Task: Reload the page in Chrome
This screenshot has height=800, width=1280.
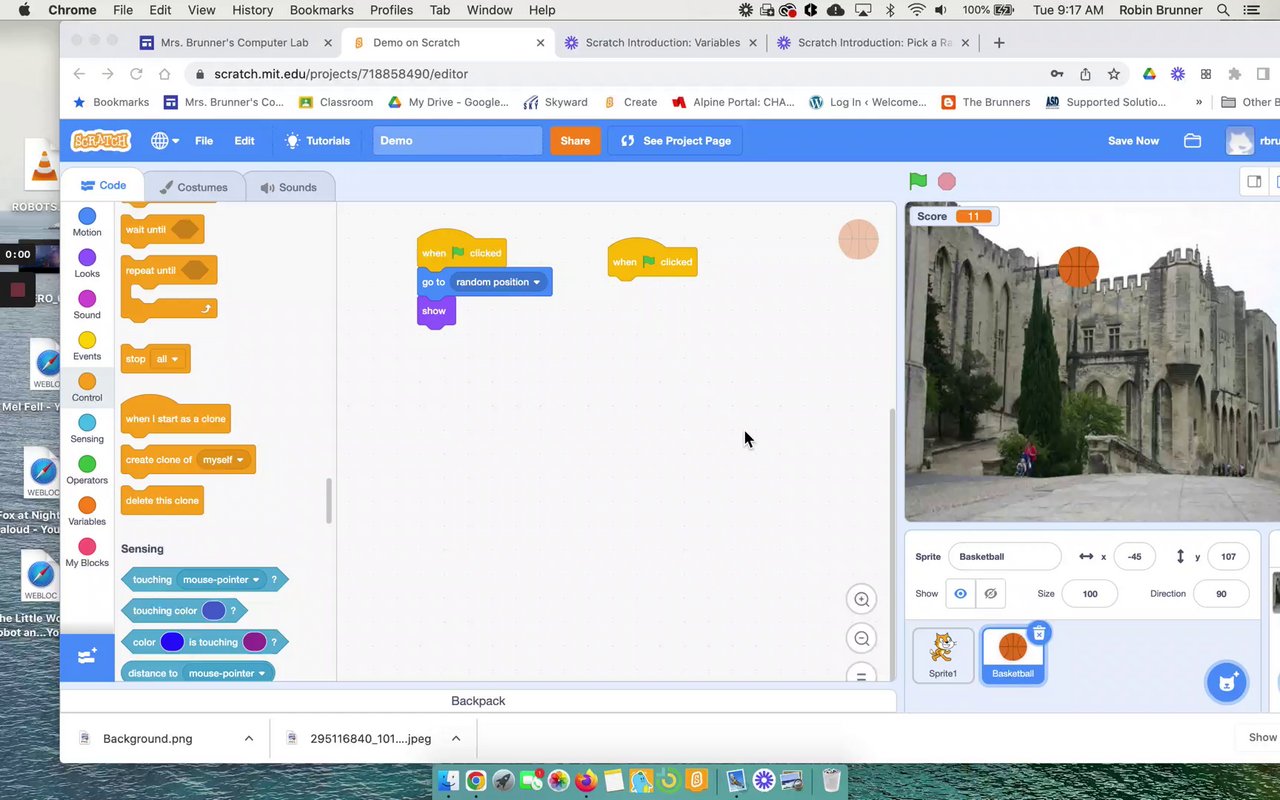Action: point(136,74)
